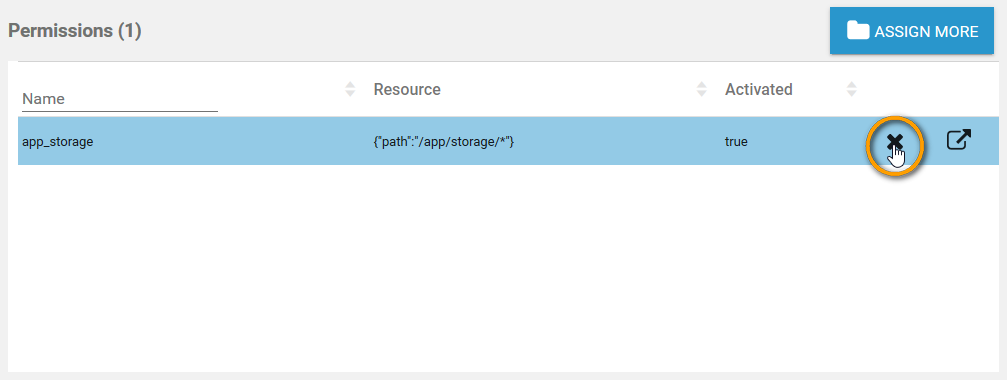The width and height of the screenshot is (1007, 380).
Task: Sort Activated column descending with down arrow
Action: [852, 94]
